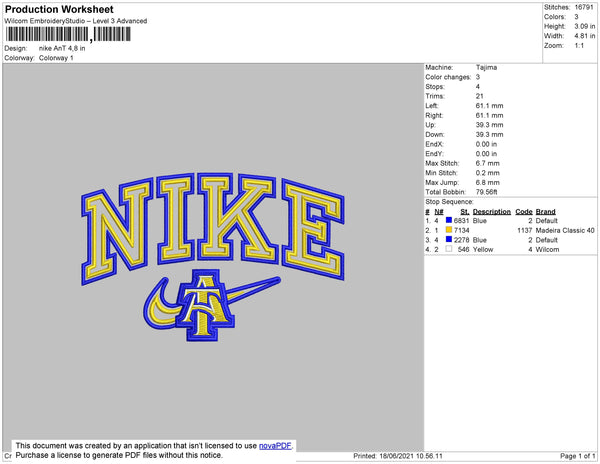Image resolution: width=600 pixels, height=464 pixels.
Task: Select the brand 'Wilcom' in the Yellow row
Action: point(547,249)
